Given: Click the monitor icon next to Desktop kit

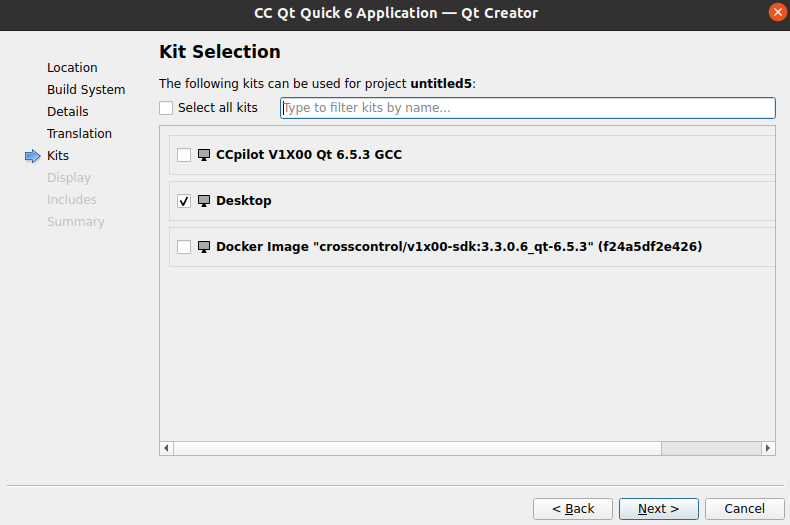Looking at the screenshot, I should 204,201.
